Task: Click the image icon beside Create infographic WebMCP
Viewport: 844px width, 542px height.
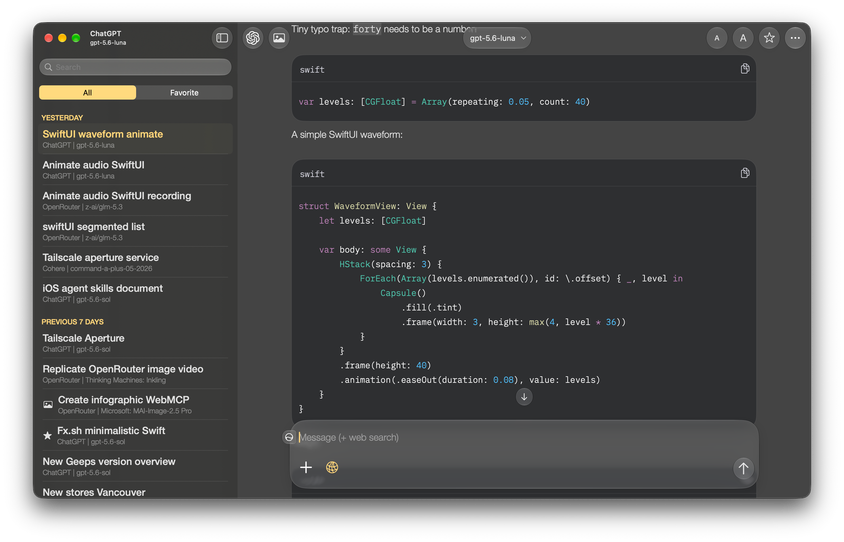Action: coord(48,404)
